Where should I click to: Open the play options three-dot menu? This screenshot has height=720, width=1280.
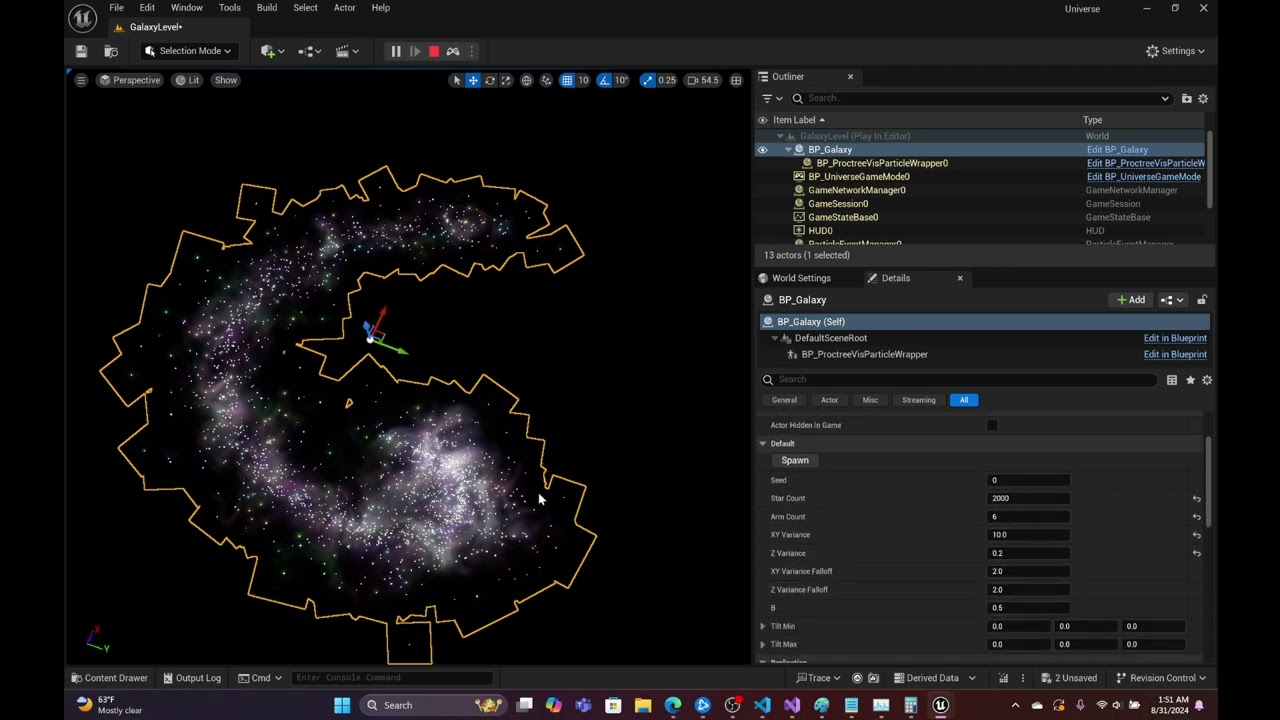click(472, 51)
